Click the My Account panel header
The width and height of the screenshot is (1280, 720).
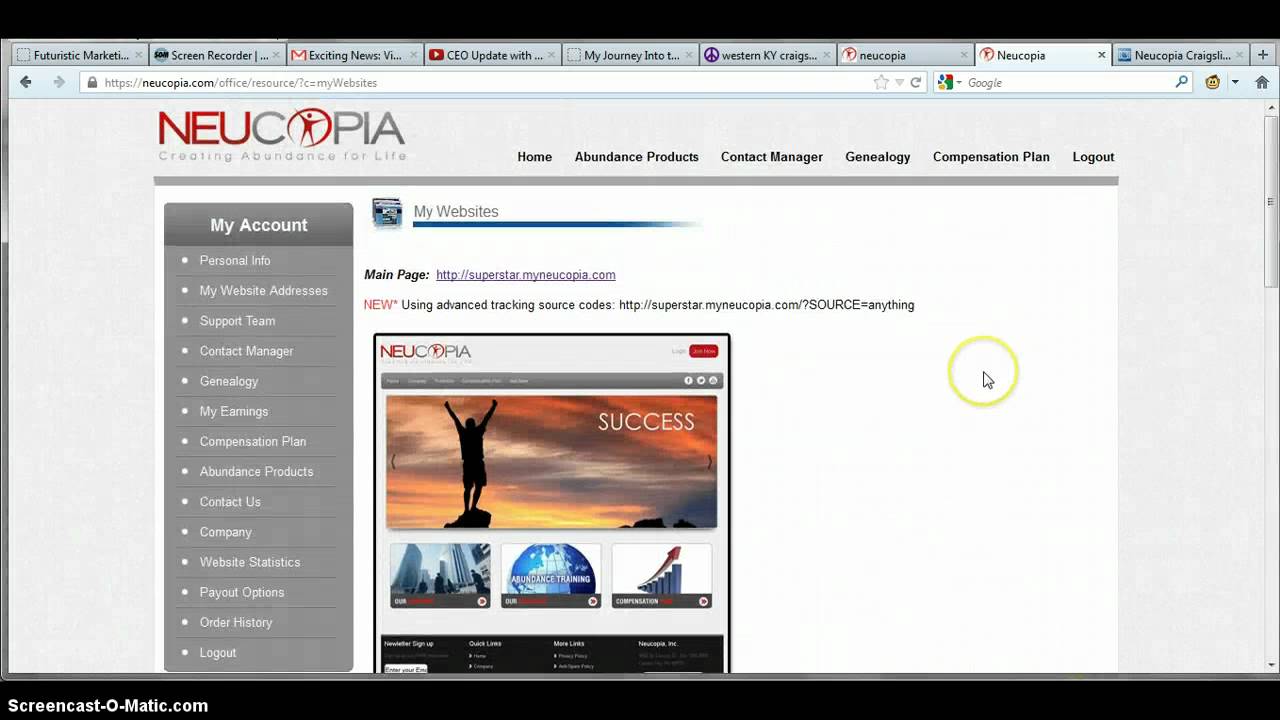(258, 225)
